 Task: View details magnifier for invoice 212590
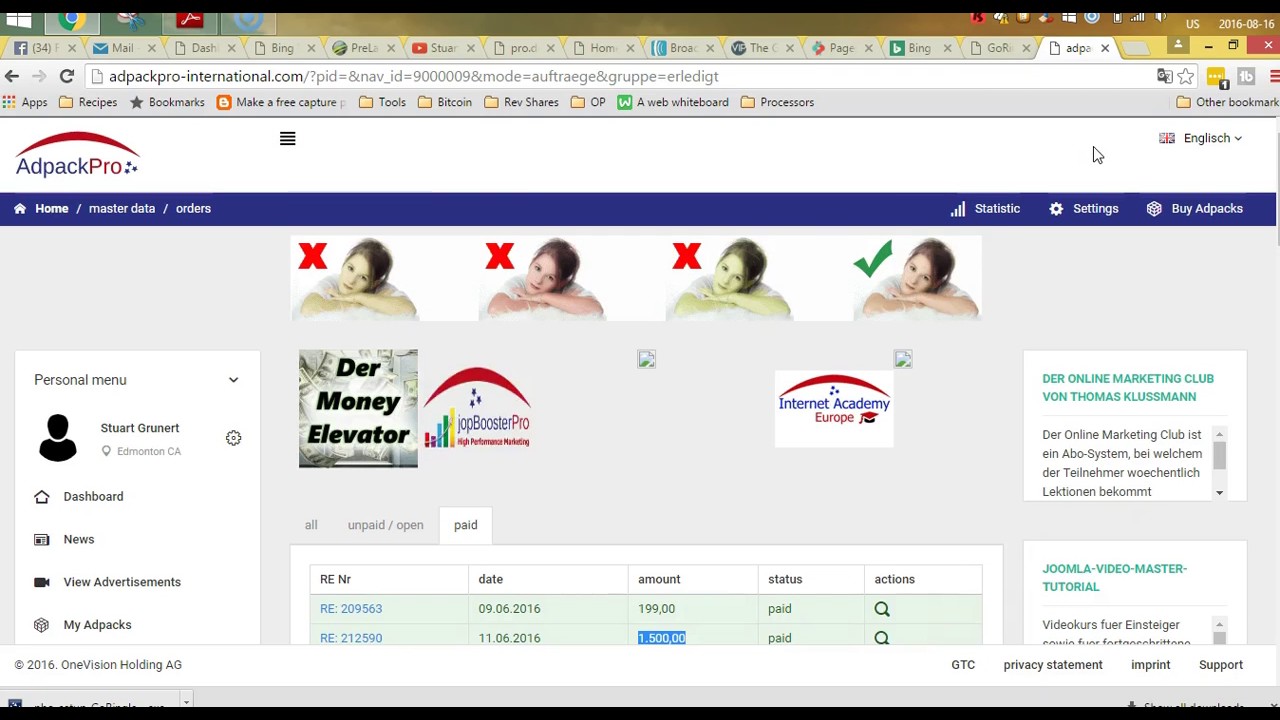point(881,637)
